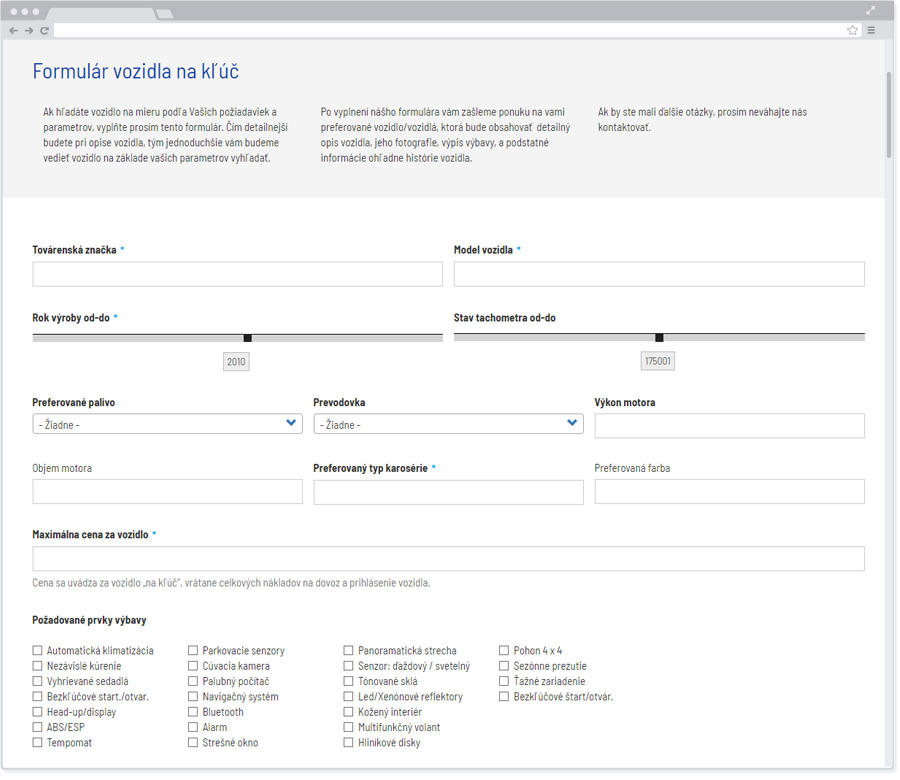
Task: Click the Stav tachometra slider handle
Action: 659,338
